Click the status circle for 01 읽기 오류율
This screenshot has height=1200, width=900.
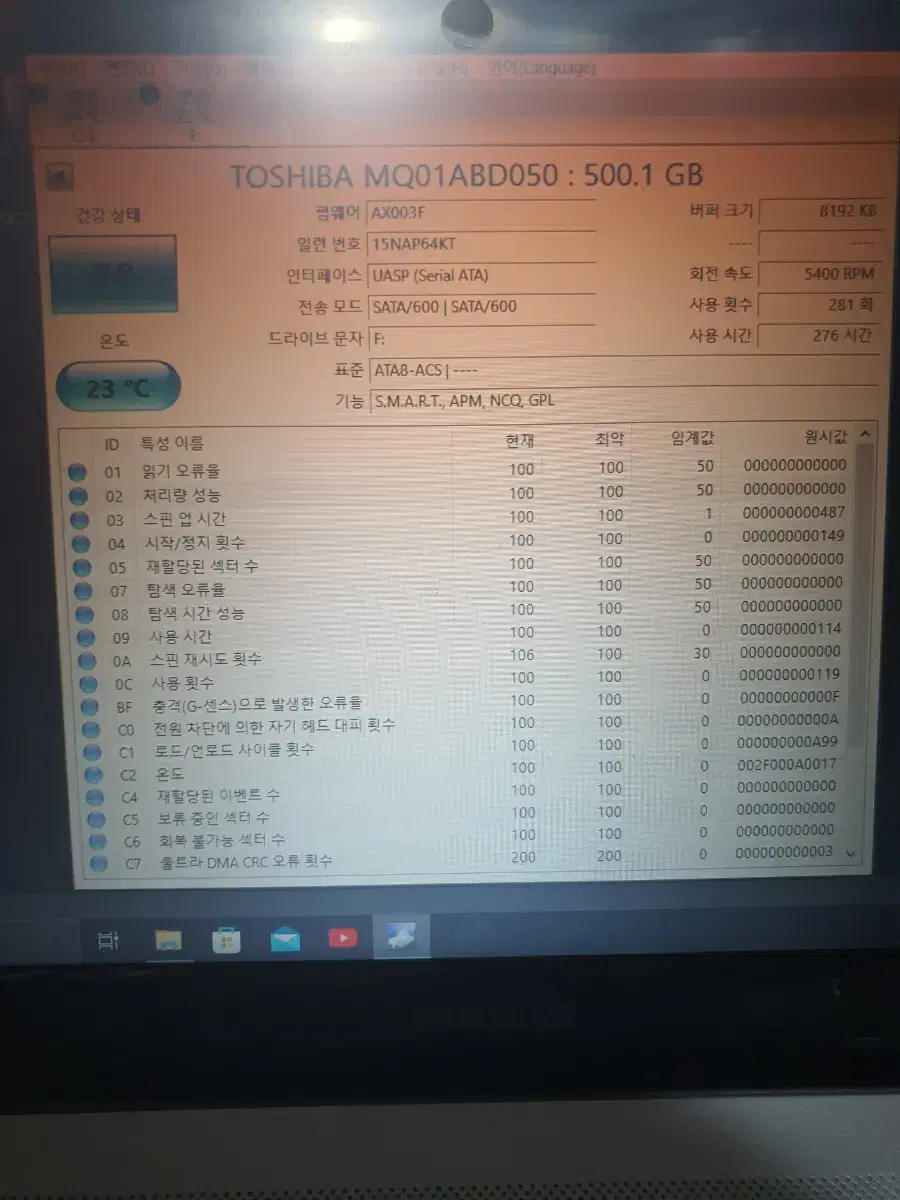tap(78, 472)
